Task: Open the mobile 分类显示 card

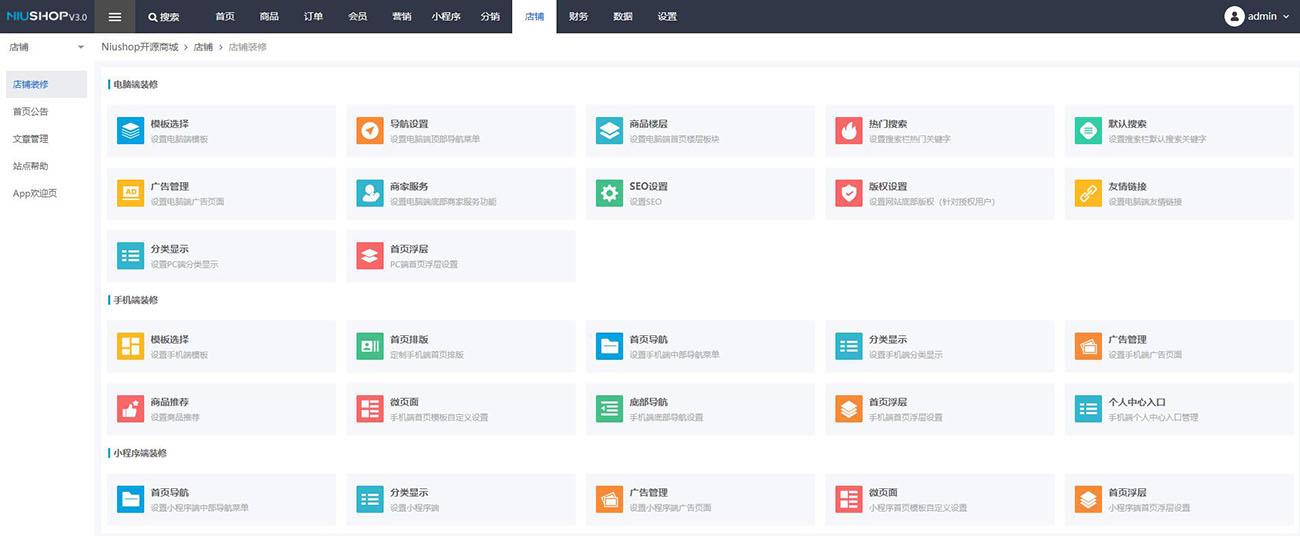Action: (x=940, y=346)
